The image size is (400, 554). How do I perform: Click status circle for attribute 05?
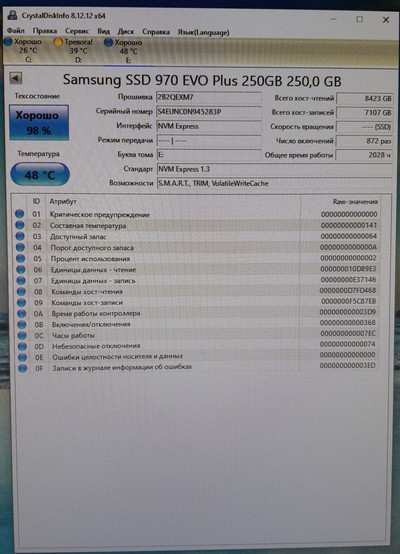(20, 258)
